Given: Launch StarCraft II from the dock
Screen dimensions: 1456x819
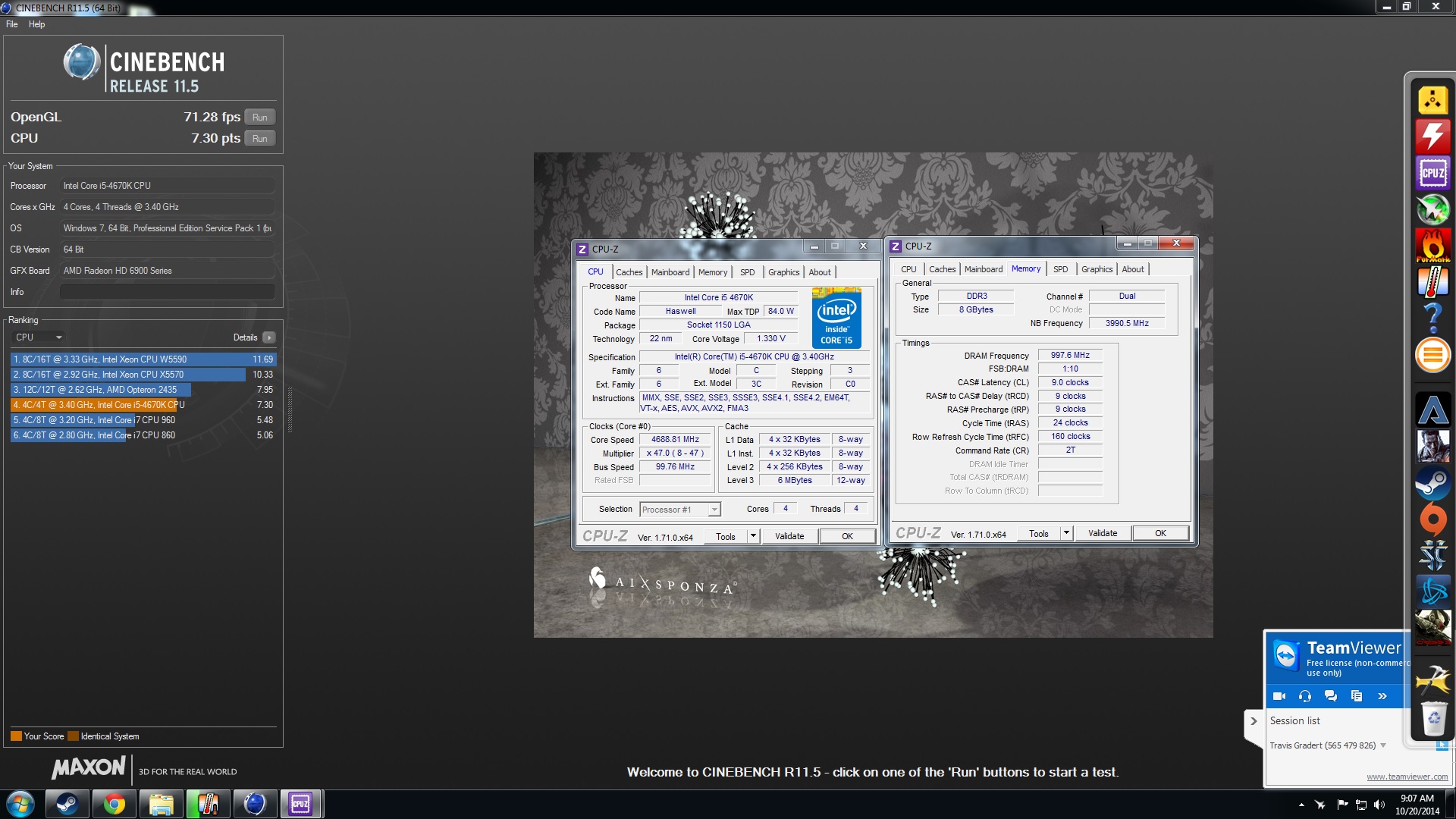Looking at the screenshot, I should click(1432, 556).
